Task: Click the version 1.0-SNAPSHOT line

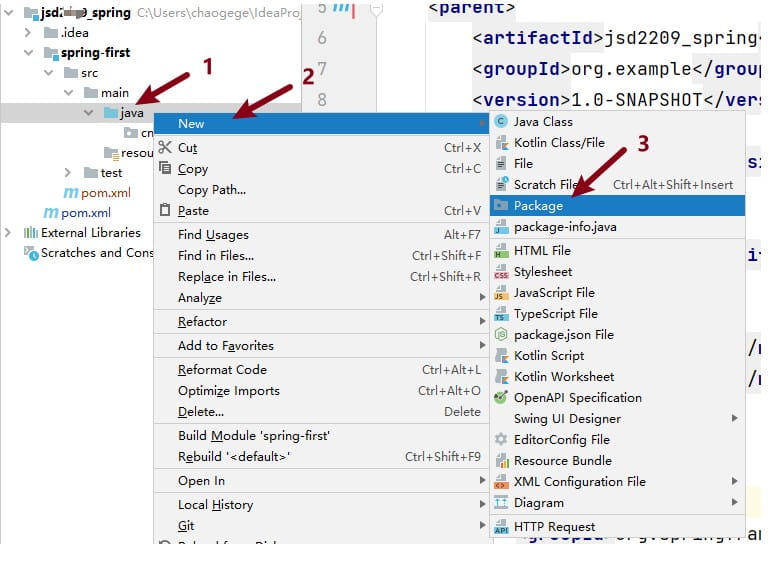Action: click(x=617, y=100)
